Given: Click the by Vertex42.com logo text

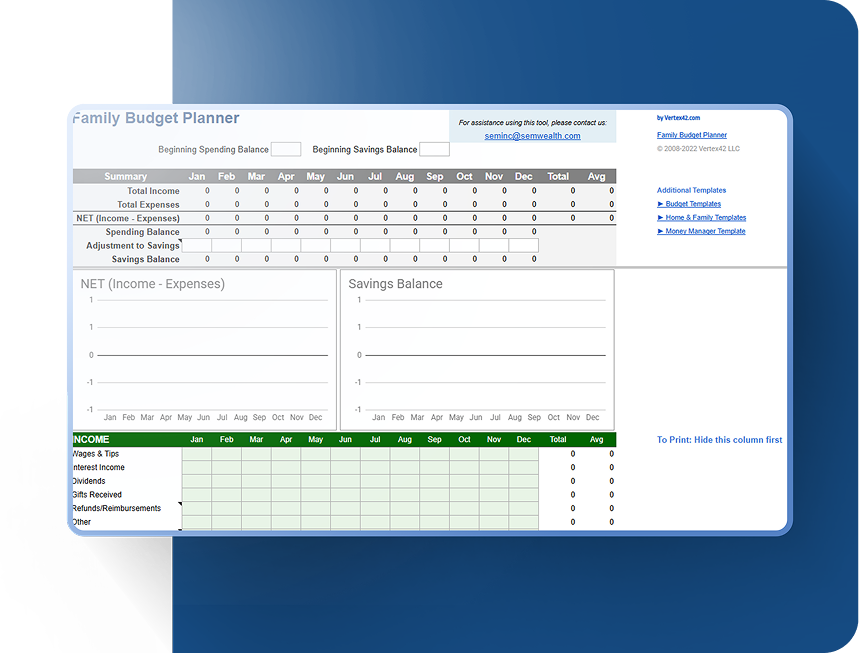Looking at the screenshot, I should tap(678, 118).
